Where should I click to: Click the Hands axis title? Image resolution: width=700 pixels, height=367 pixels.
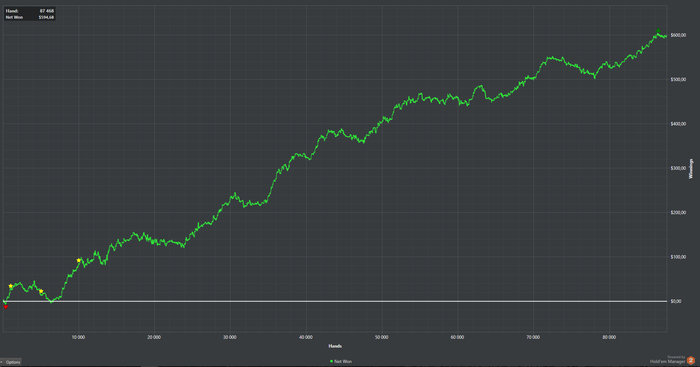(x=335, y=346)
